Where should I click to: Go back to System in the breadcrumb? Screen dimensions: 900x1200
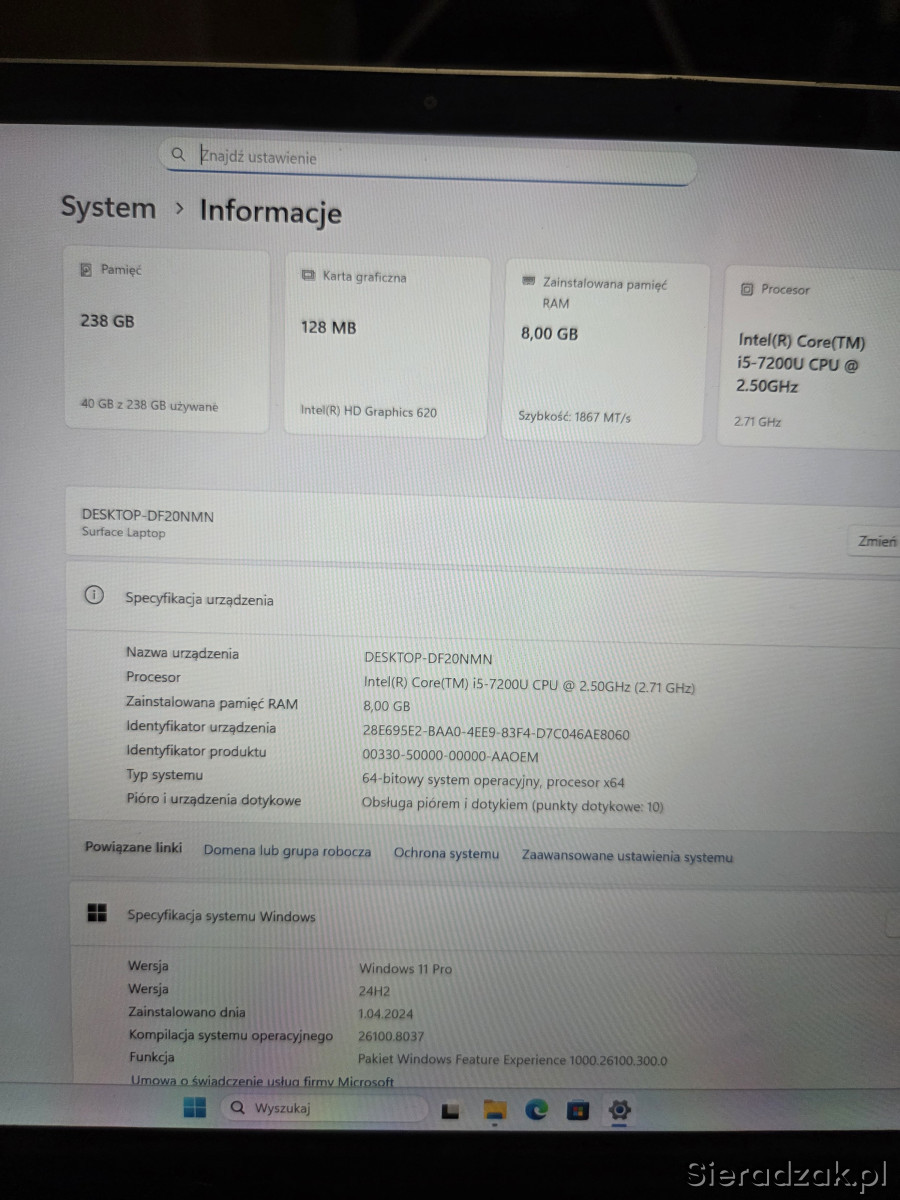(x=108, y=208)
